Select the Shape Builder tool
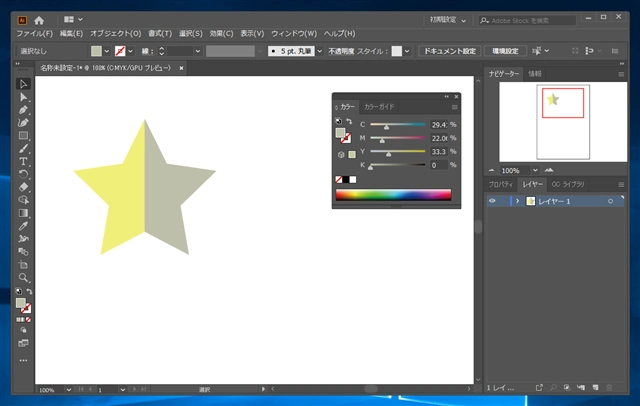Screen dimensions: 640x406 (23, 200)
